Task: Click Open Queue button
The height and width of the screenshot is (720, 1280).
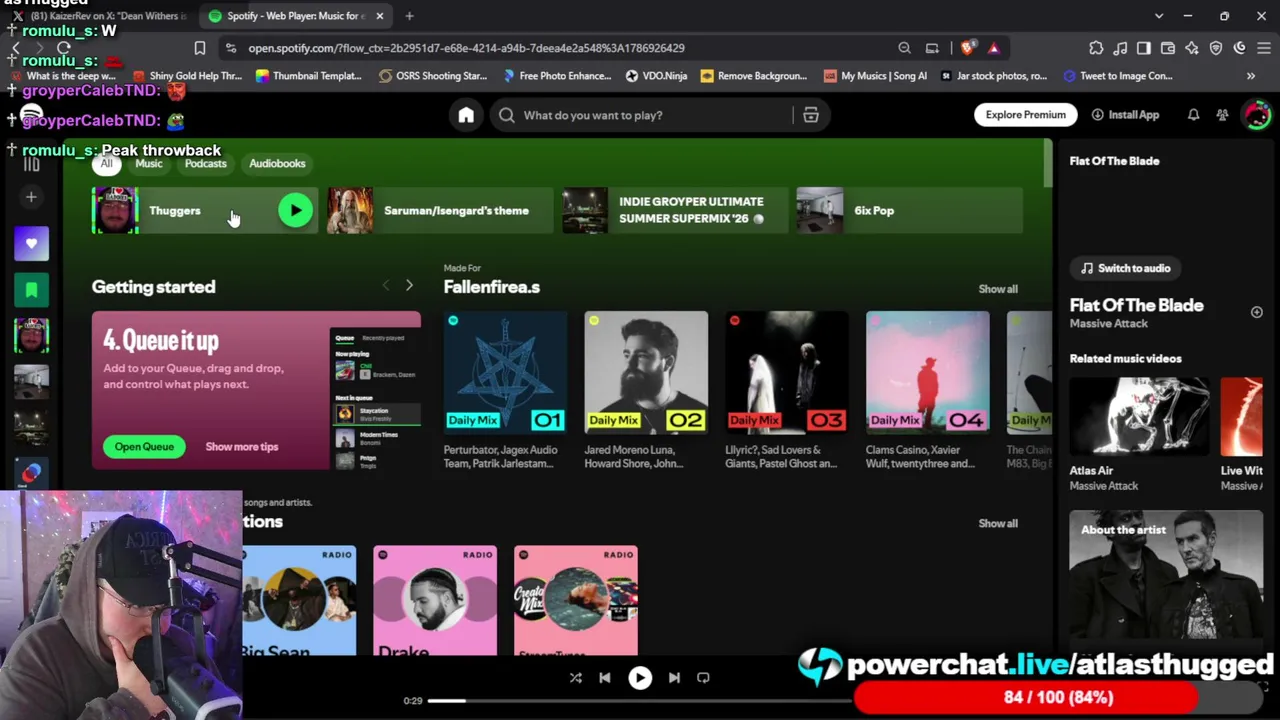Action: tap(144, 447)
